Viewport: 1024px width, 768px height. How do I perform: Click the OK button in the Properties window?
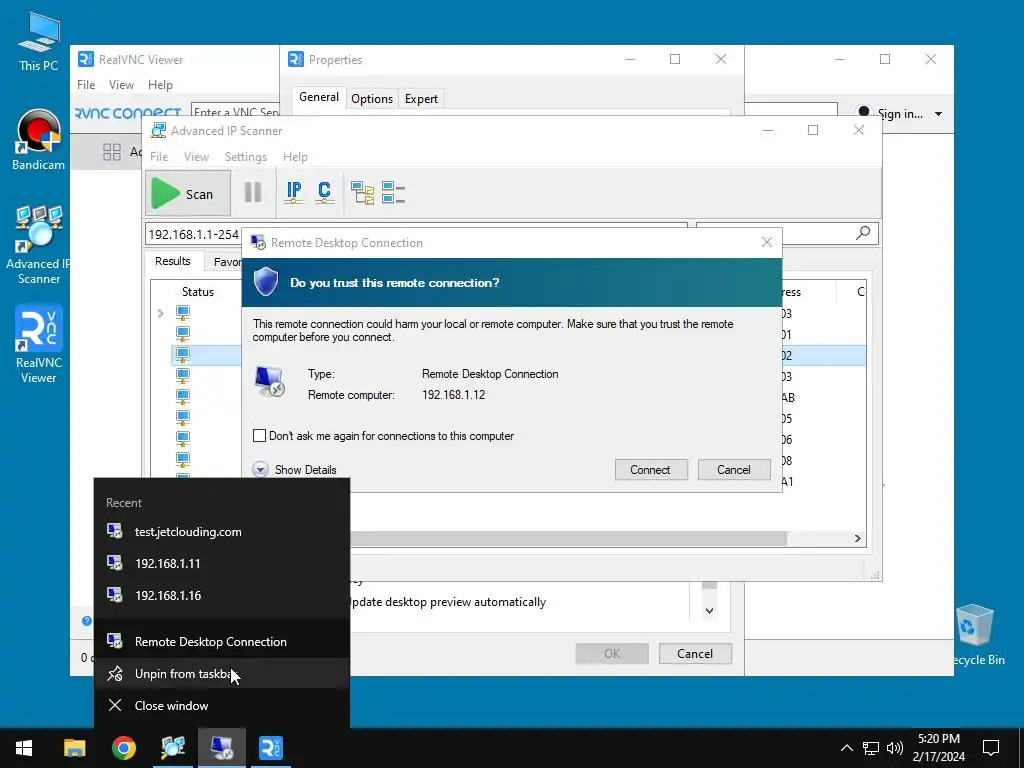pyautogui.click(x=612, y=653)
